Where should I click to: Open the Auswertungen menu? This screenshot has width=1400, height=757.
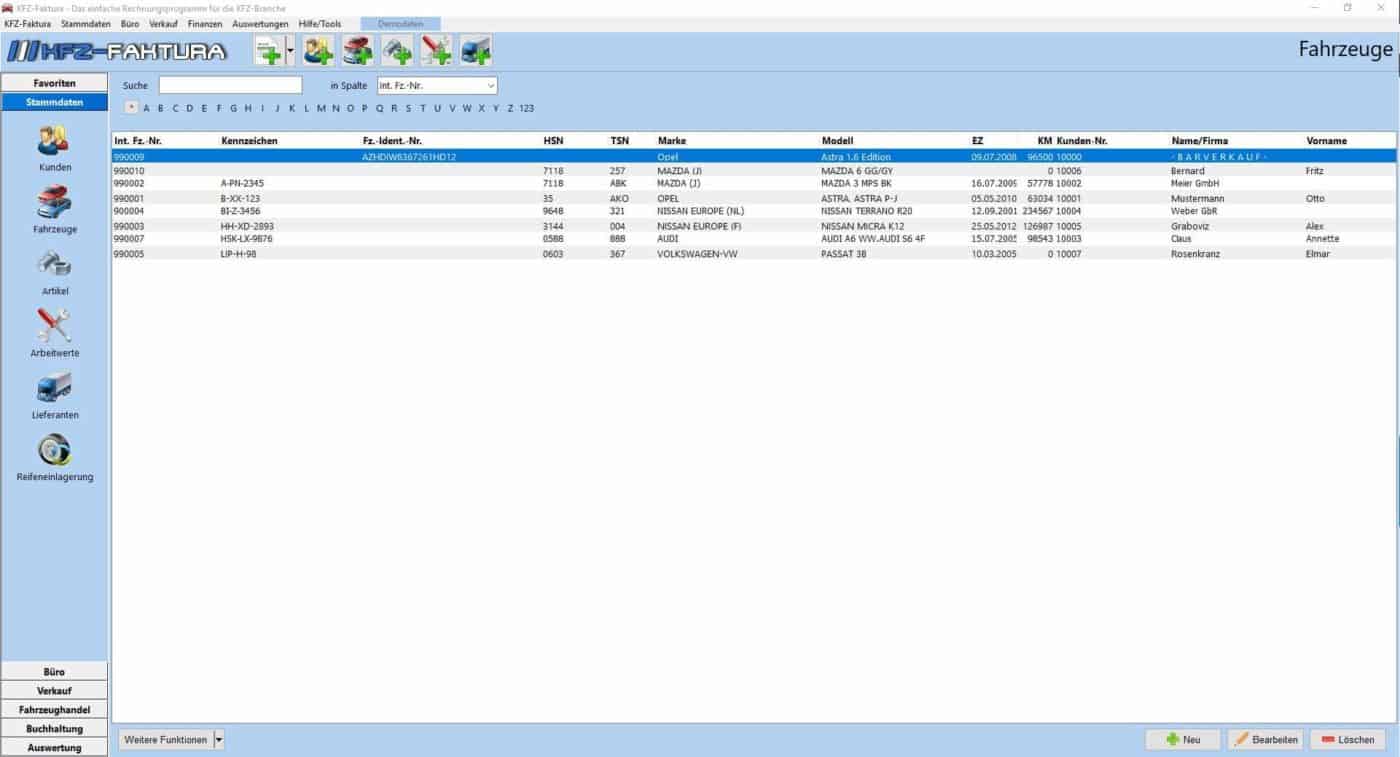coord(260,23)
